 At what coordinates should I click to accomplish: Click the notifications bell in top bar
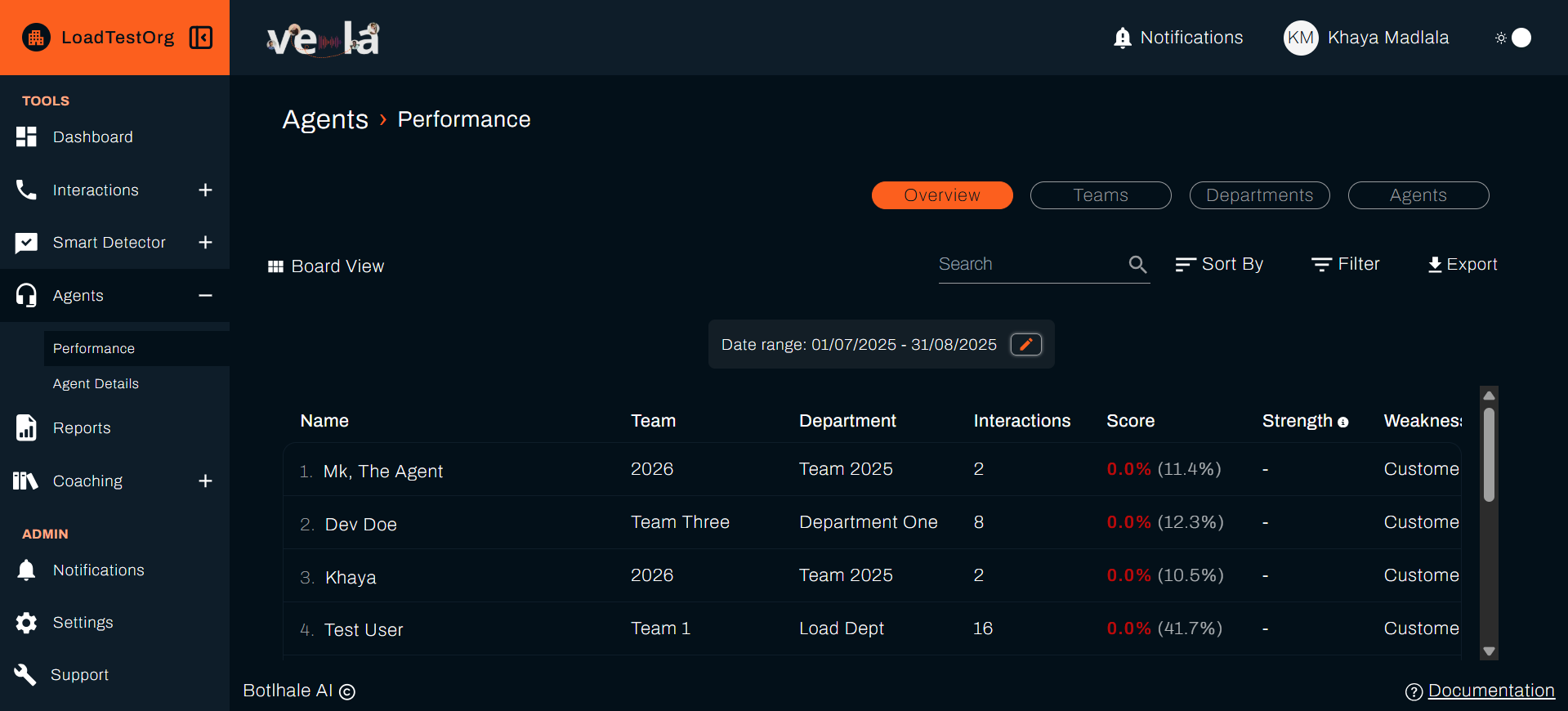point(1123,38)
